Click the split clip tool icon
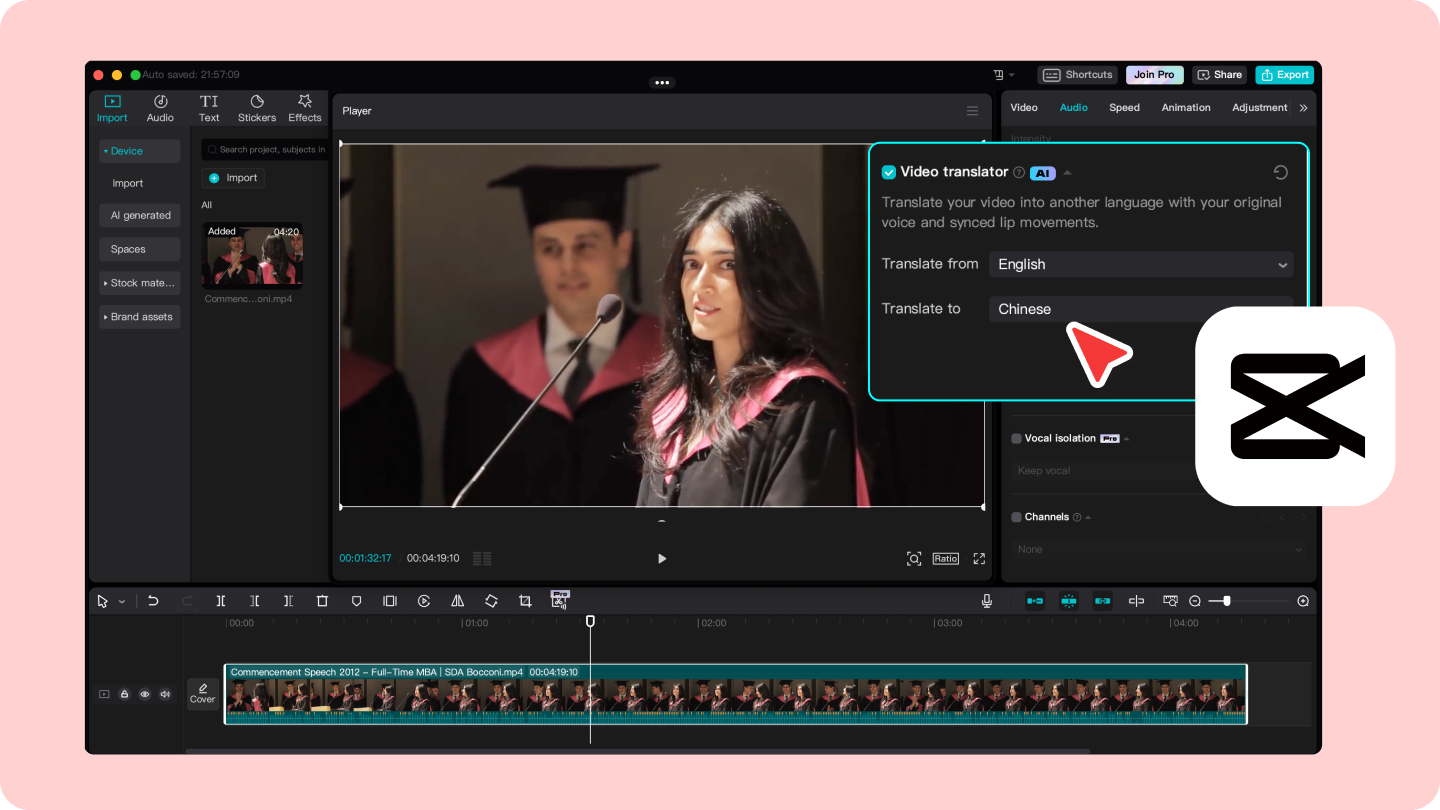This screenshot has width=1440, height=810. point(221,601)
